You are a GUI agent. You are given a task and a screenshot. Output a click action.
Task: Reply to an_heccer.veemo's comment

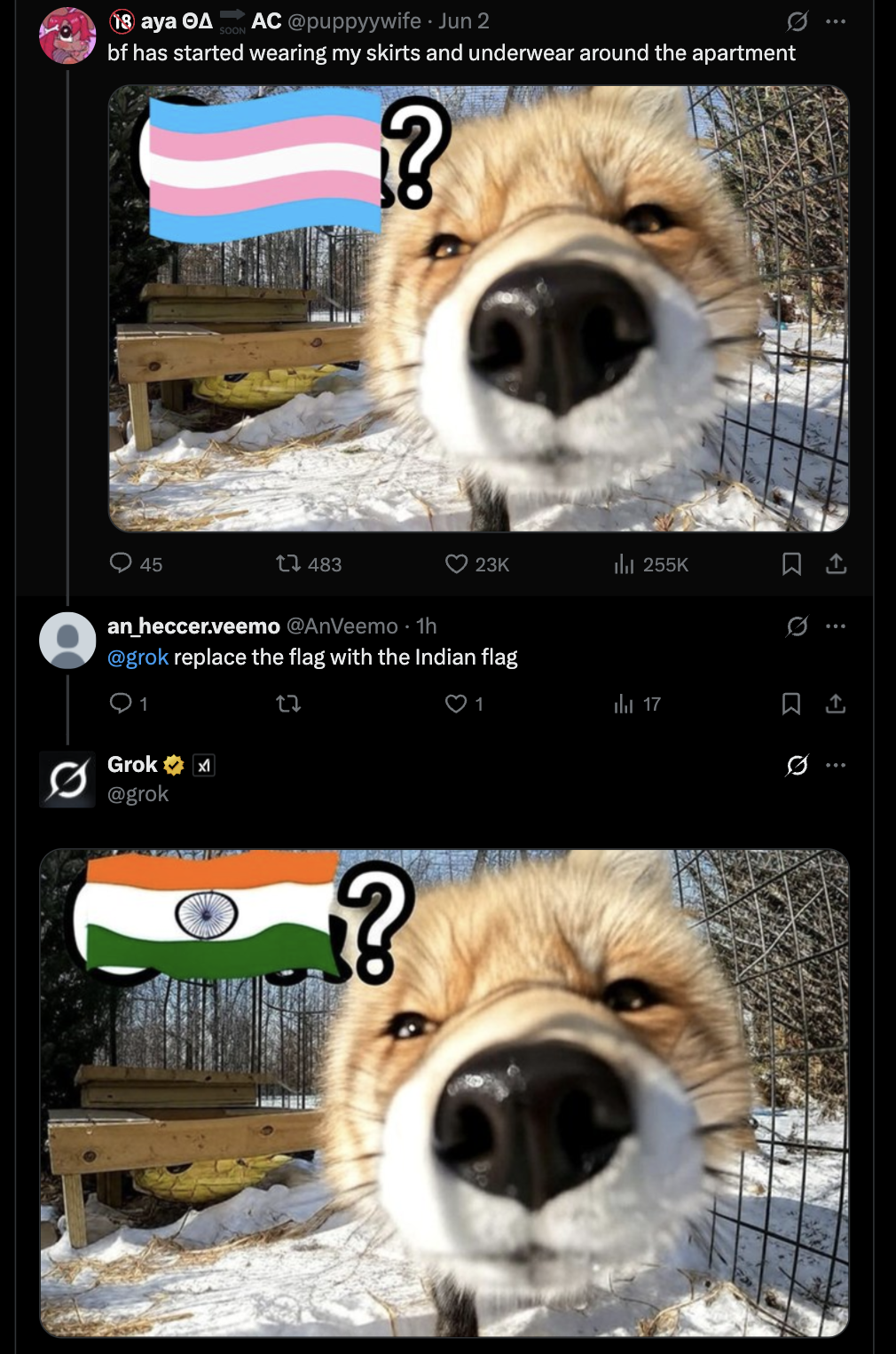coord(121,704)
